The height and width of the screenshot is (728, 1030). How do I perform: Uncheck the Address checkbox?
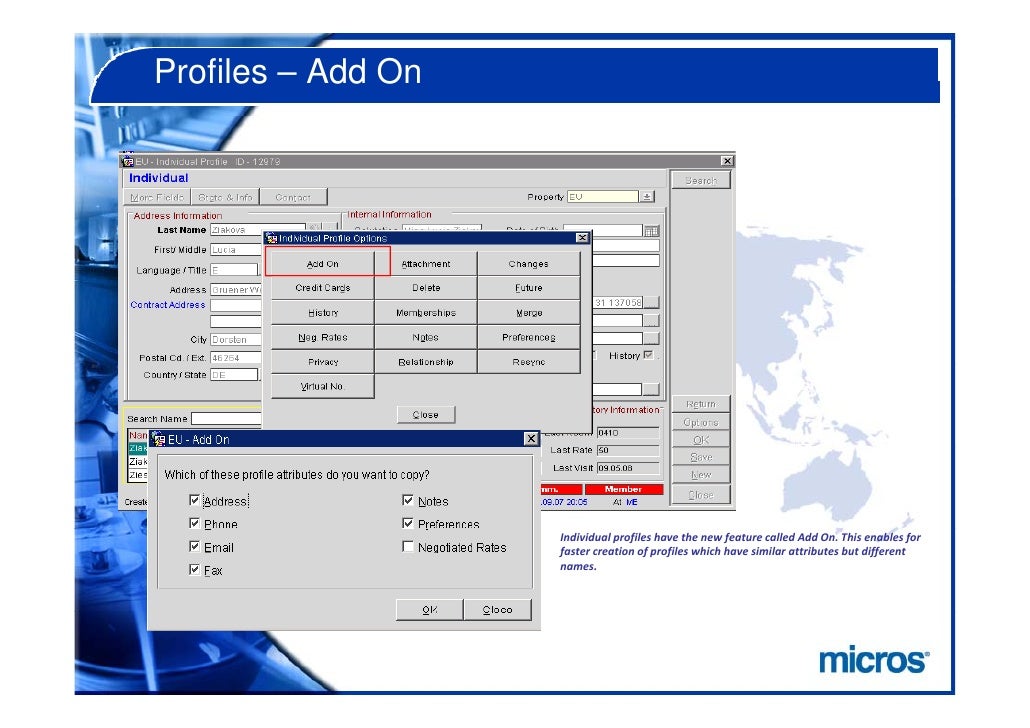click(x=195, y=501)
